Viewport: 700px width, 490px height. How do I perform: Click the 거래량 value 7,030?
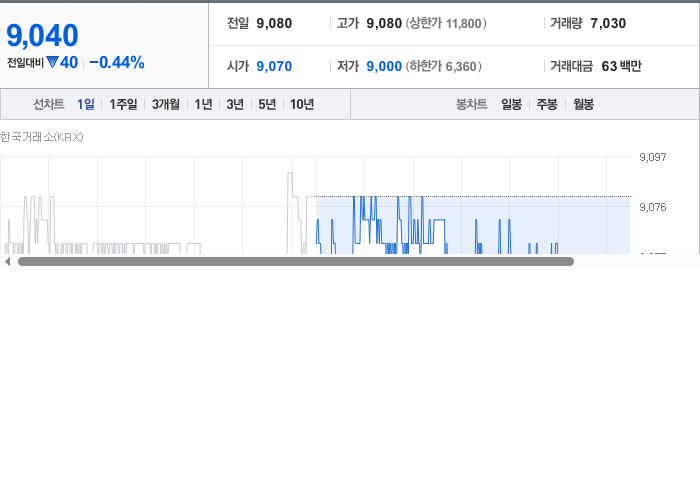pyautogui.click(x=608, y=23)
